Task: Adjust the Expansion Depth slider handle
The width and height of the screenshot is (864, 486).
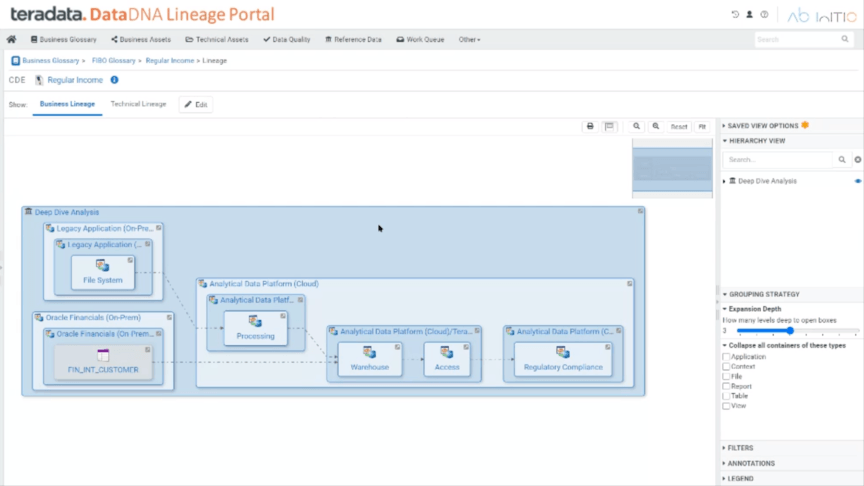Action: coord(790,330)
